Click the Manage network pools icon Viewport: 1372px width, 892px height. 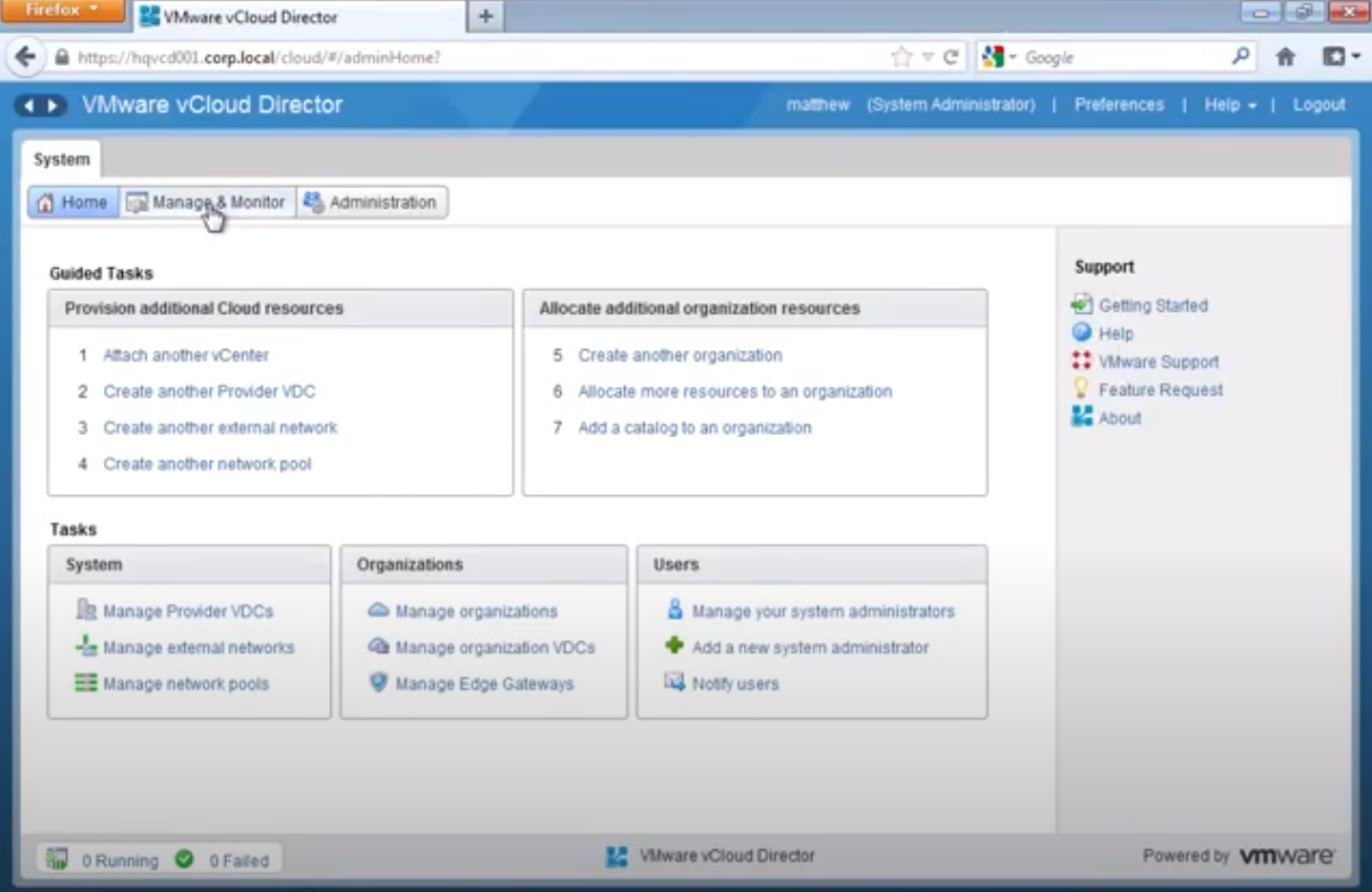(86, 683)
